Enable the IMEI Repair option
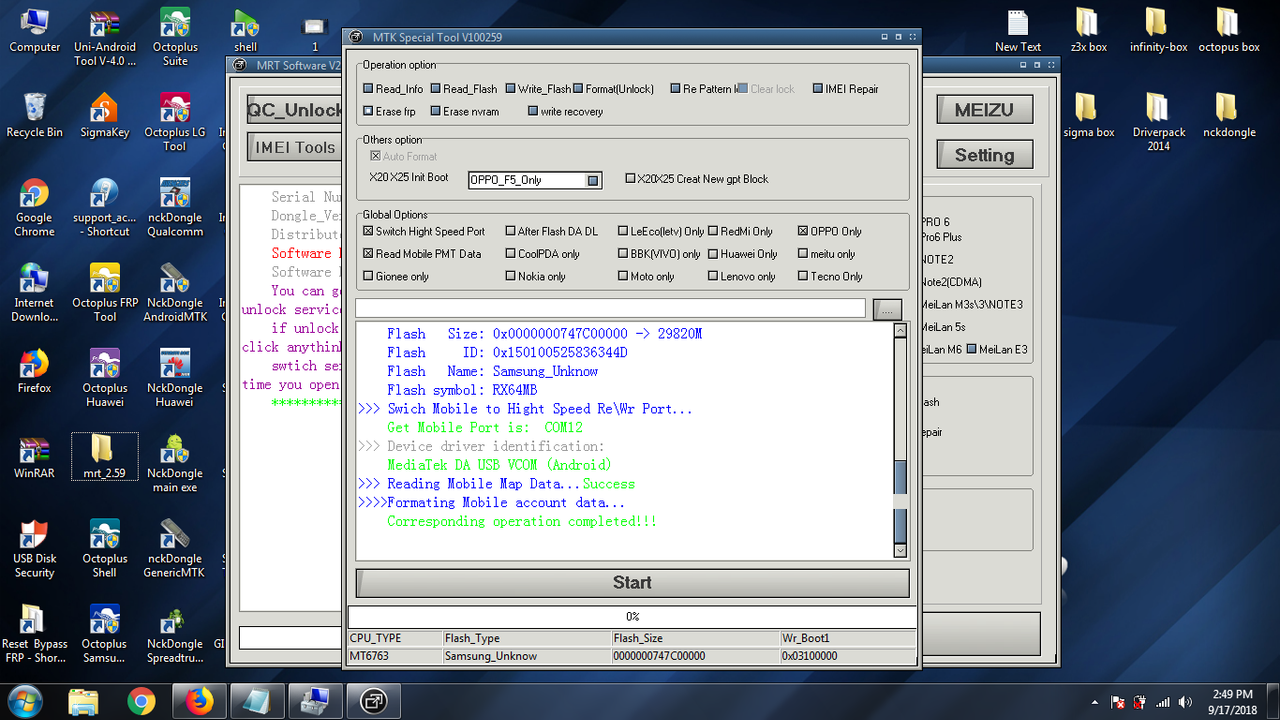 click(818, 89)
